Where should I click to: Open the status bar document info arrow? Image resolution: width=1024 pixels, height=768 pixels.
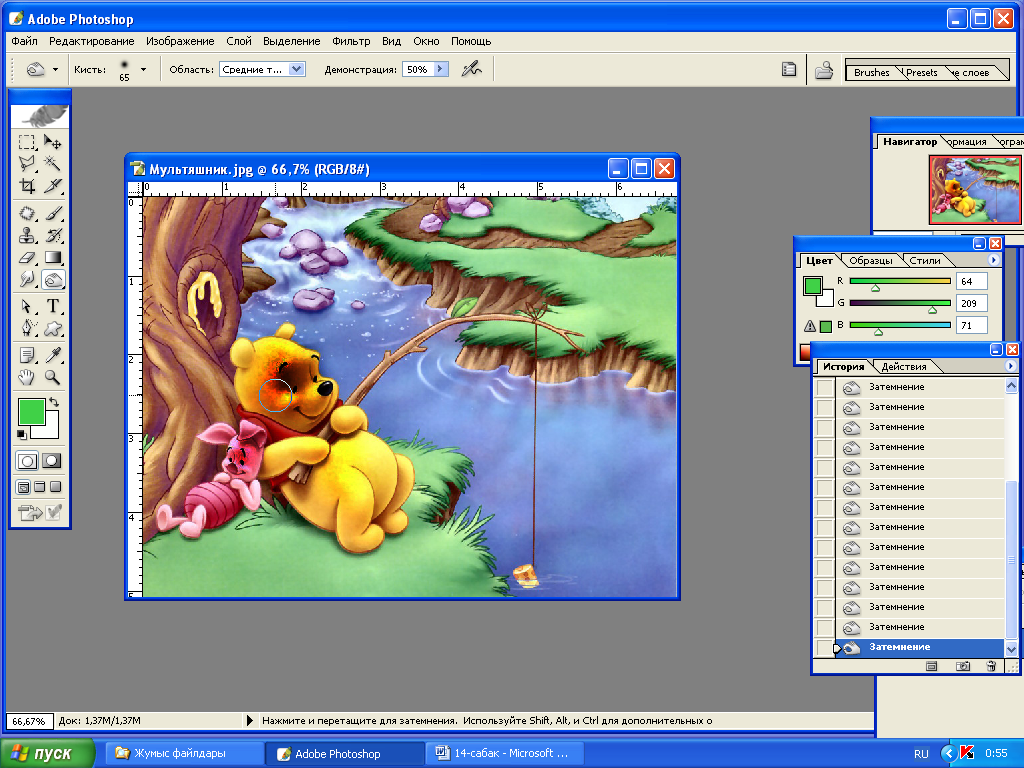[x=249, y=721]
